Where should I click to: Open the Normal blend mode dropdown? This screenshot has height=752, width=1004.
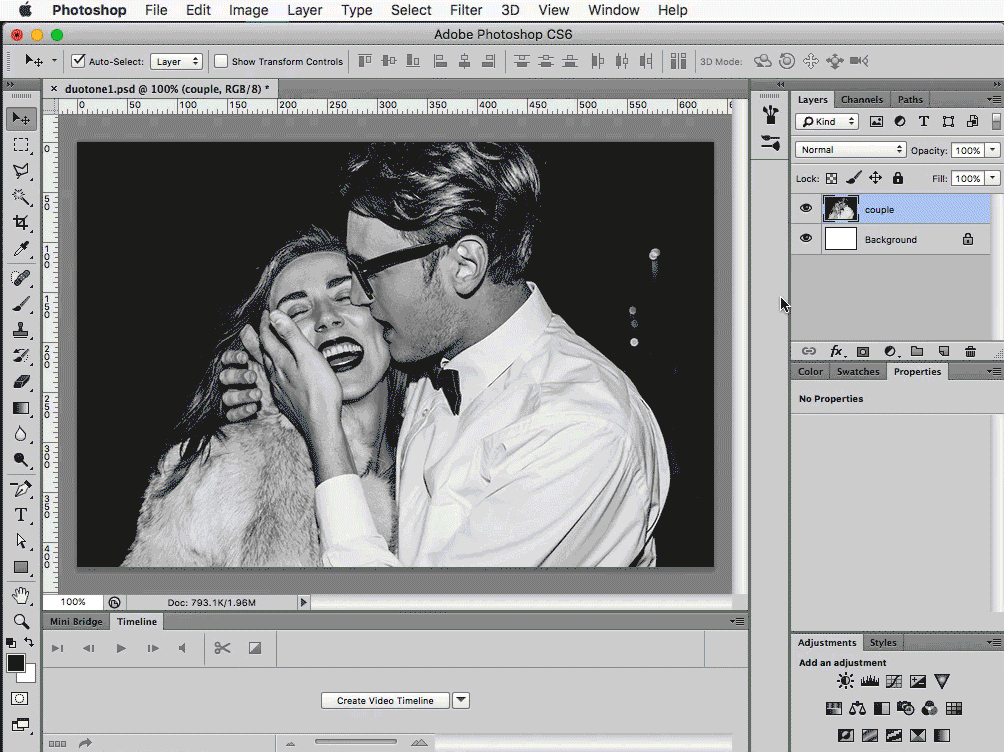[850, 149]
